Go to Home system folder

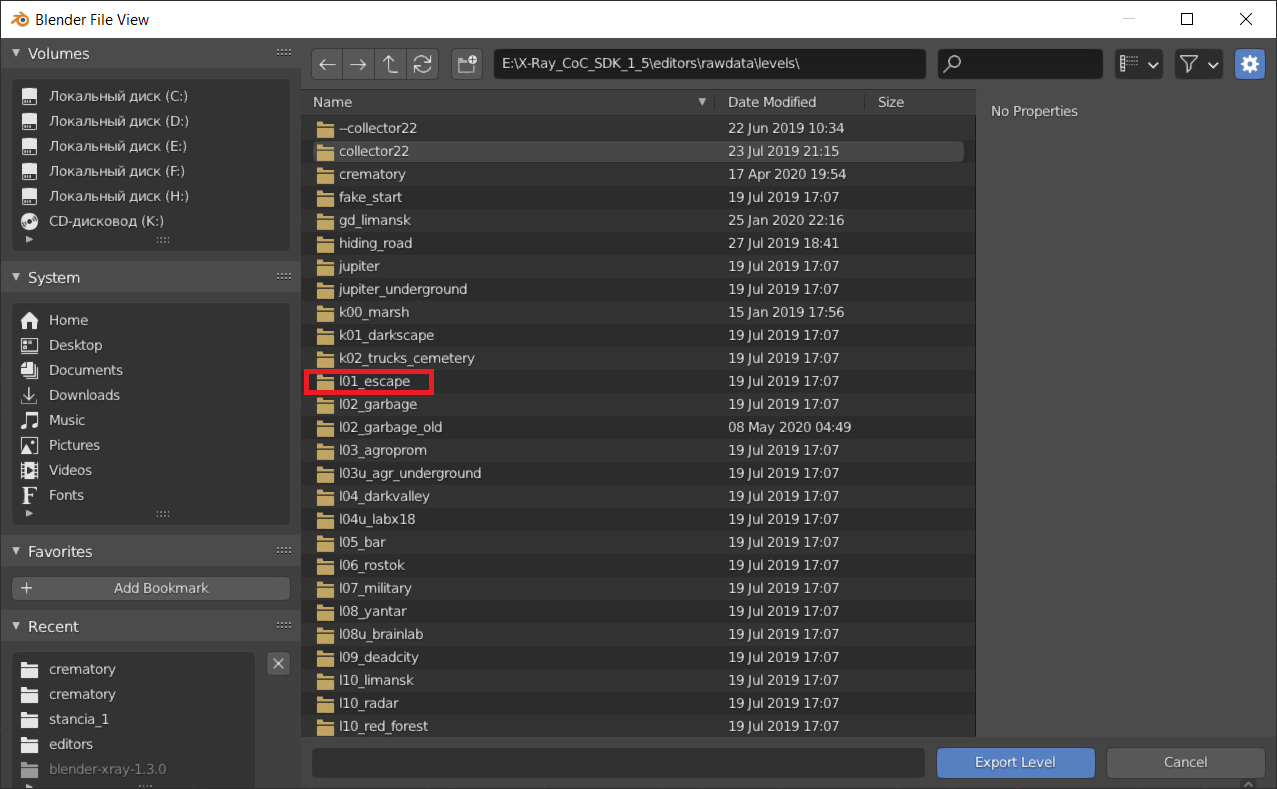(151, 320)
